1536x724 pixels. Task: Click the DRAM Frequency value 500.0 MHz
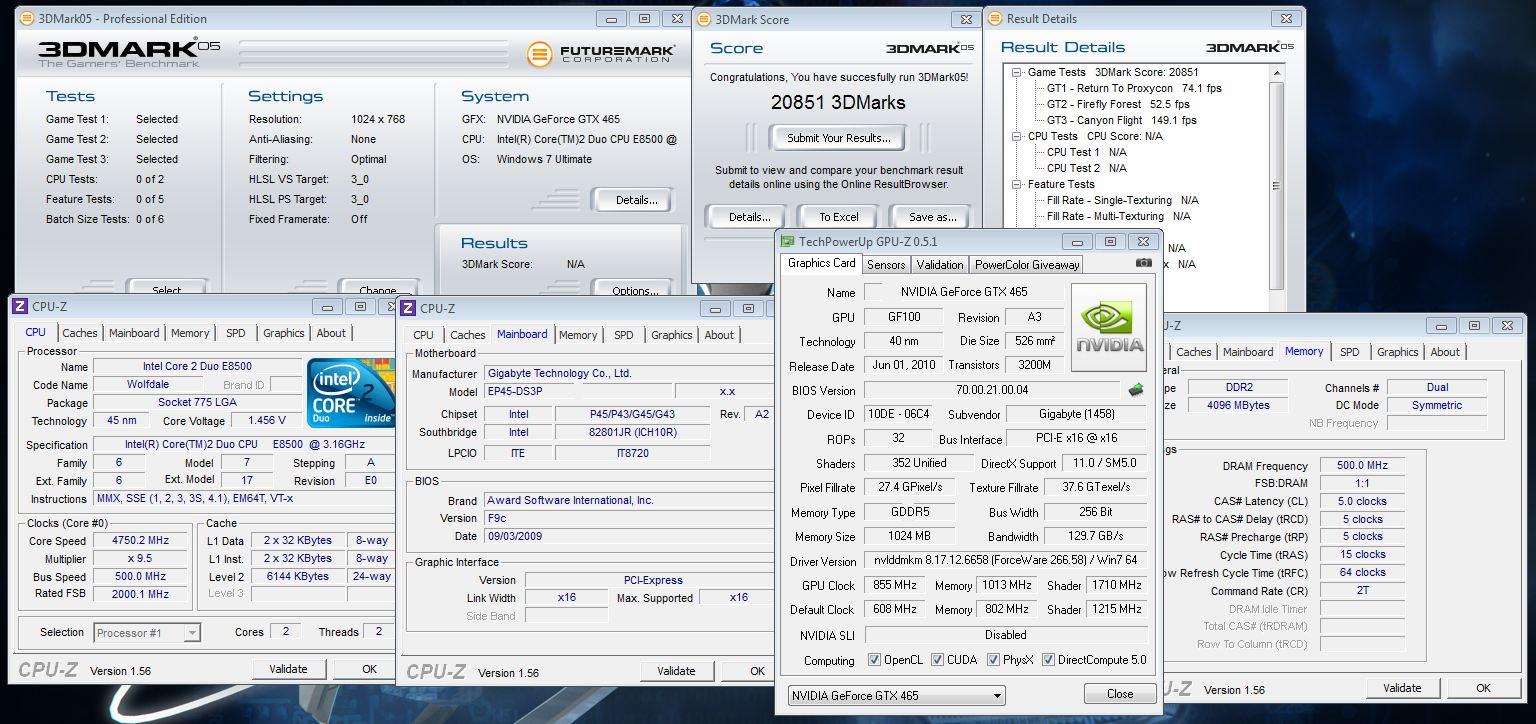[1362, 466]
